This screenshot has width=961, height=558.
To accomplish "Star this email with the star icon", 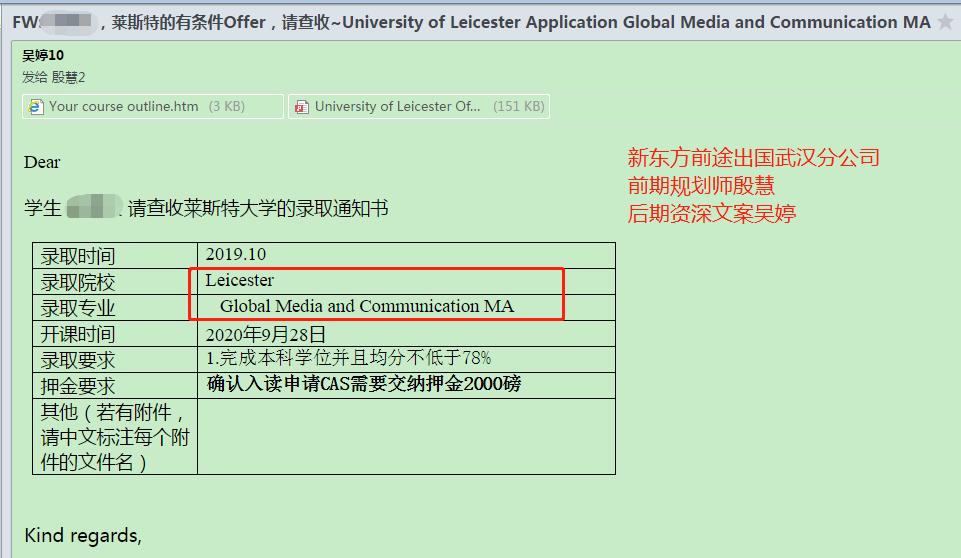I will coord(946,22).
